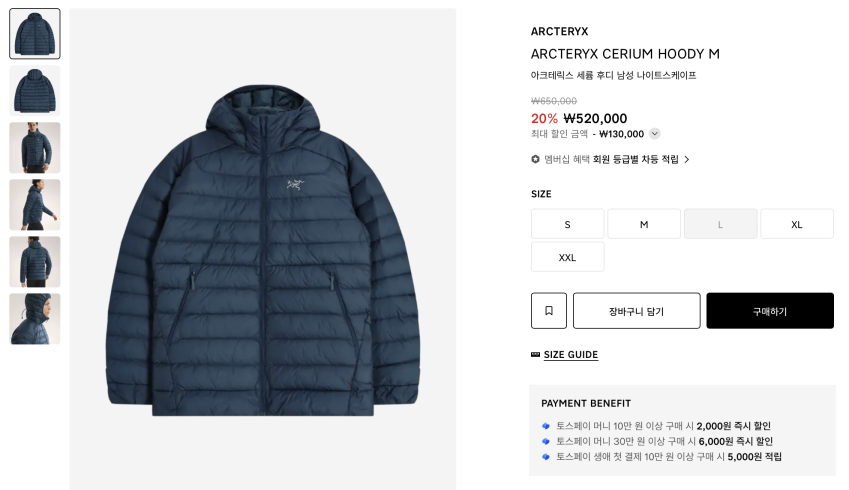Select size M option

(x=644, y=224)
